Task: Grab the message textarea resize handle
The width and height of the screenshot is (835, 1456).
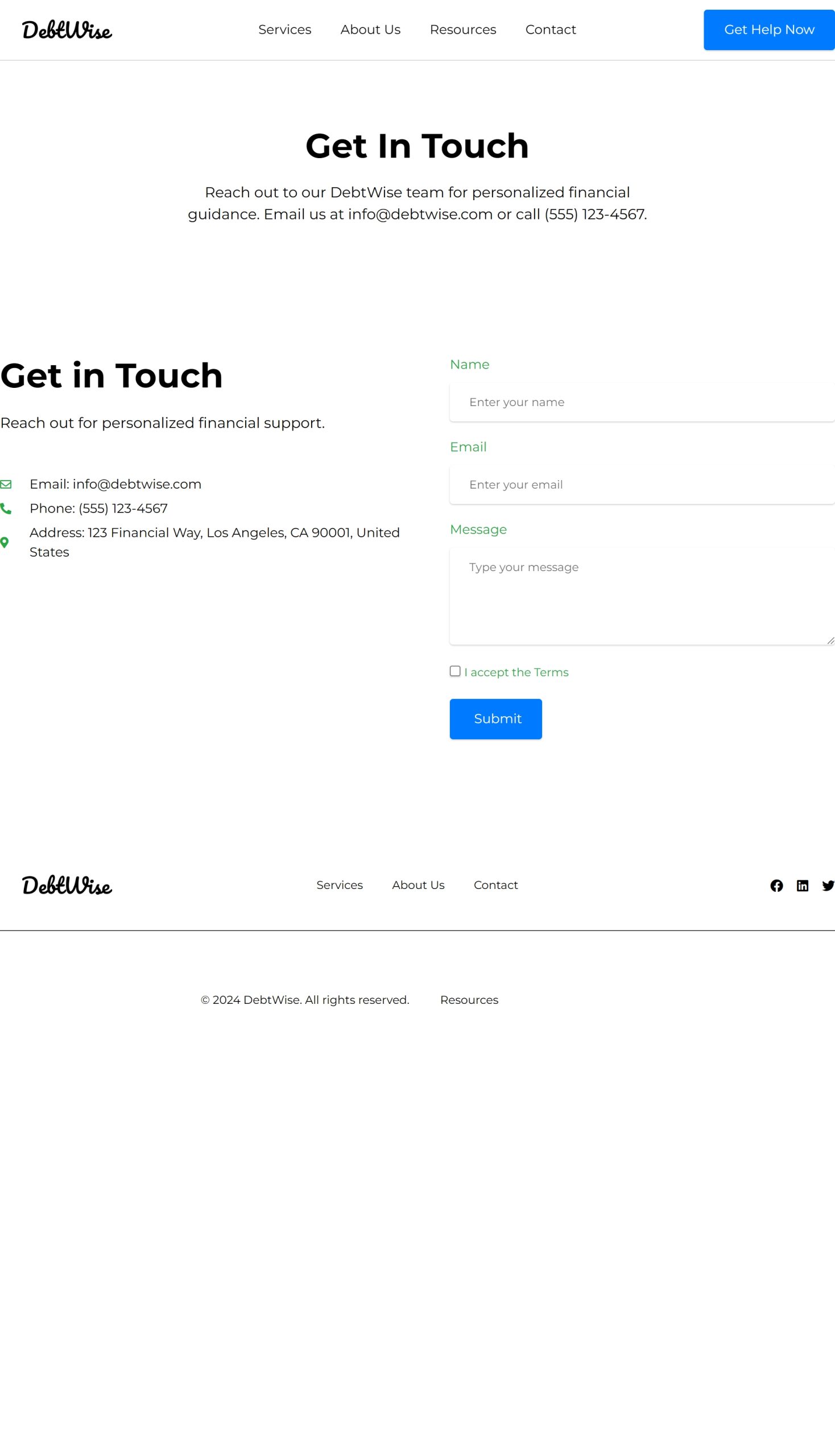Action: click(x=830, y=640)
